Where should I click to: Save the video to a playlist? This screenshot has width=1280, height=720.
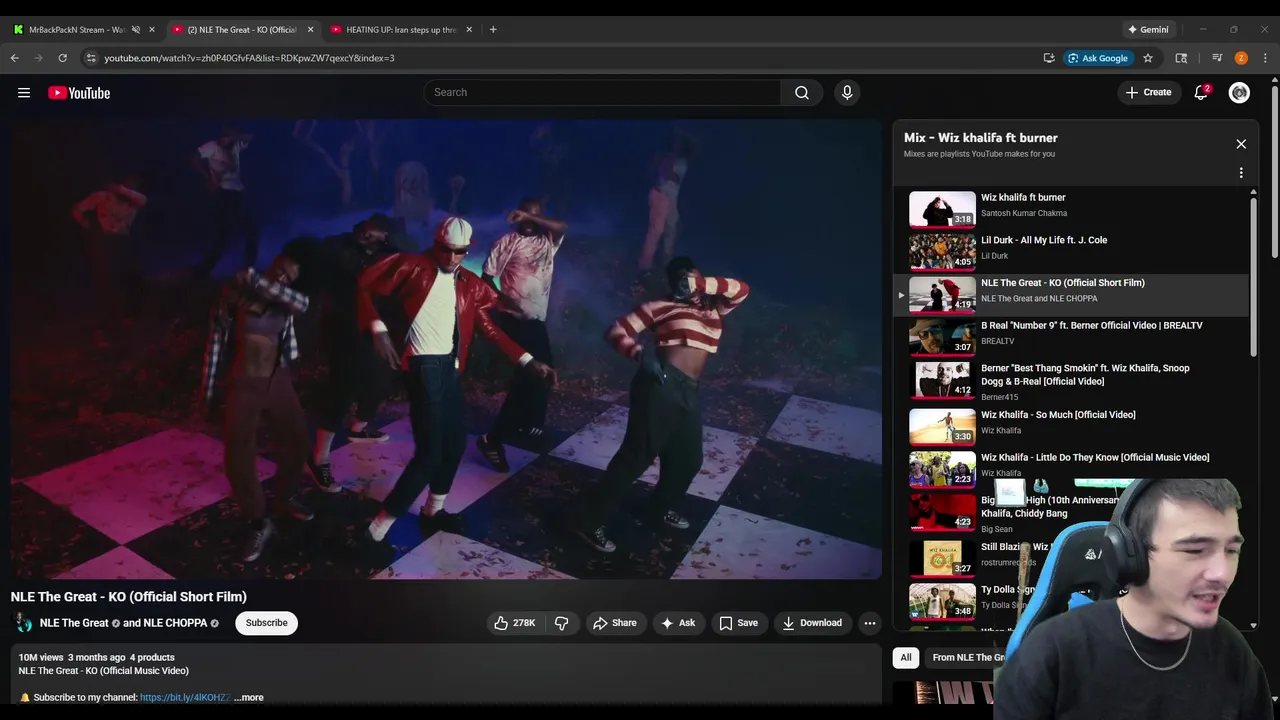[738, 623]
